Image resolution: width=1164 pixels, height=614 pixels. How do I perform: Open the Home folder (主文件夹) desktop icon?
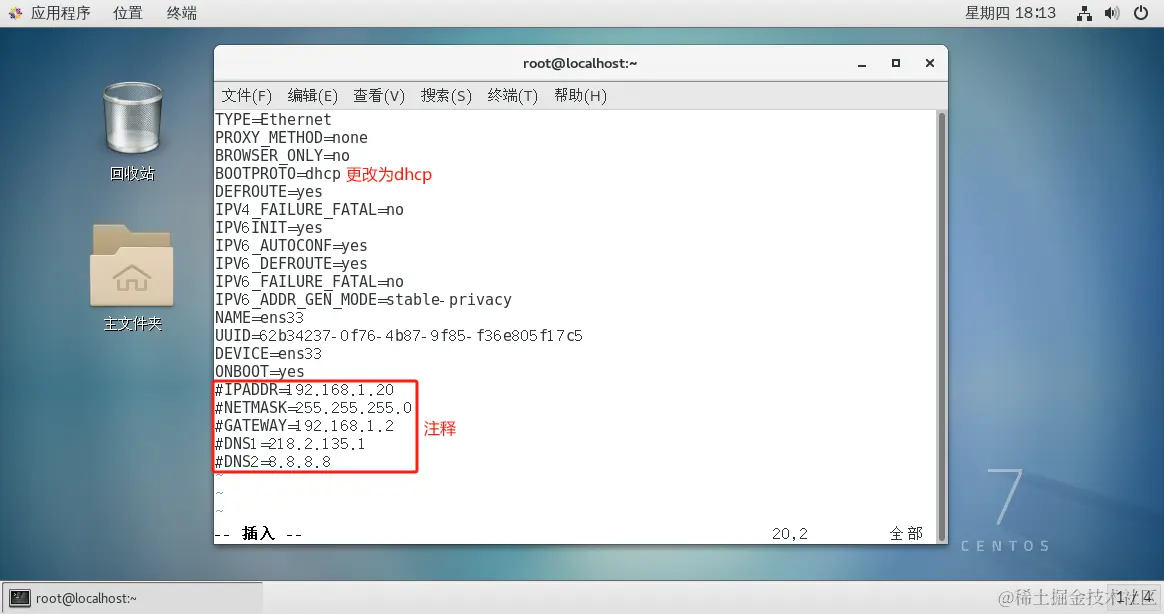point(132,266)
